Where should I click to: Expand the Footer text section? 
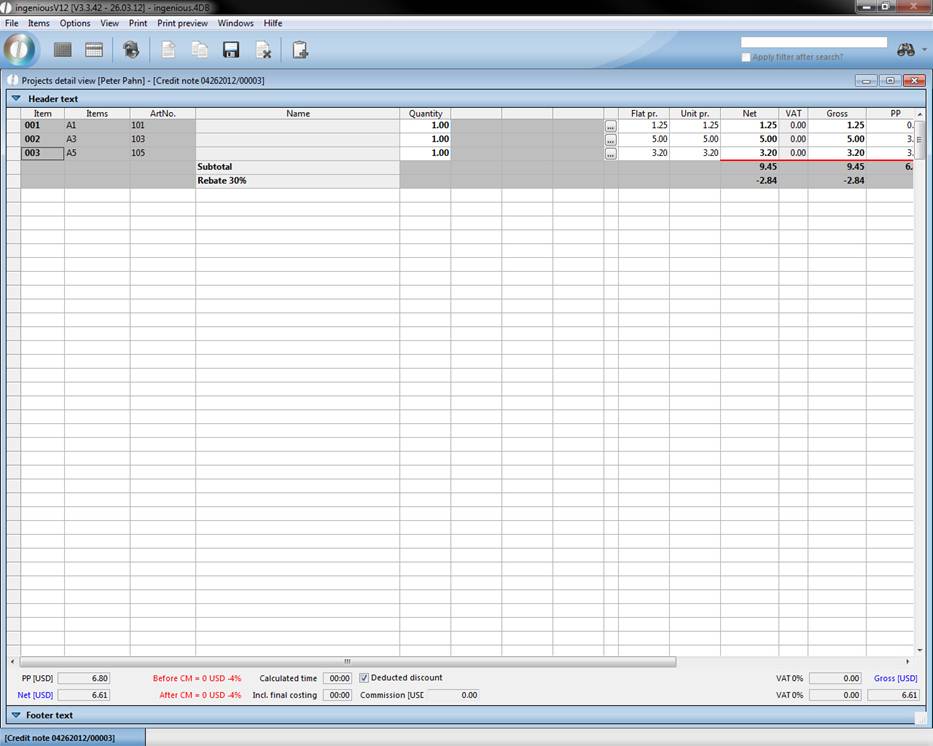[16, 715]
